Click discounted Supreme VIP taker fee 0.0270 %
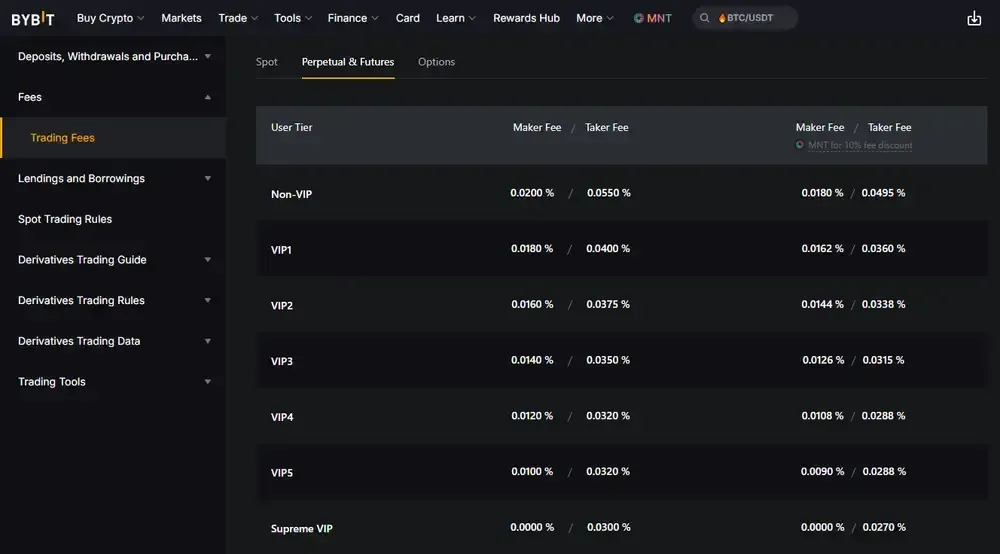1000x554 pixels. click(884, 527)
